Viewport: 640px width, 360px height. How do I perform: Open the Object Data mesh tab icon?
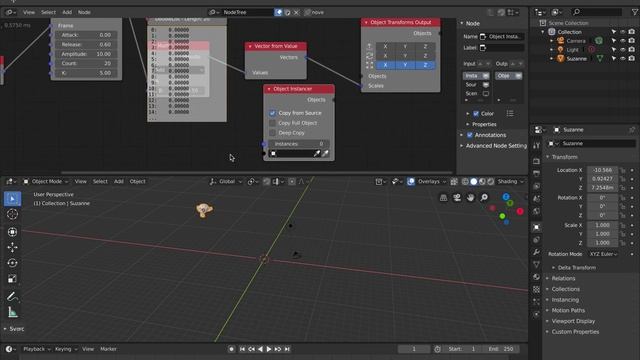(x=536, y=264)
